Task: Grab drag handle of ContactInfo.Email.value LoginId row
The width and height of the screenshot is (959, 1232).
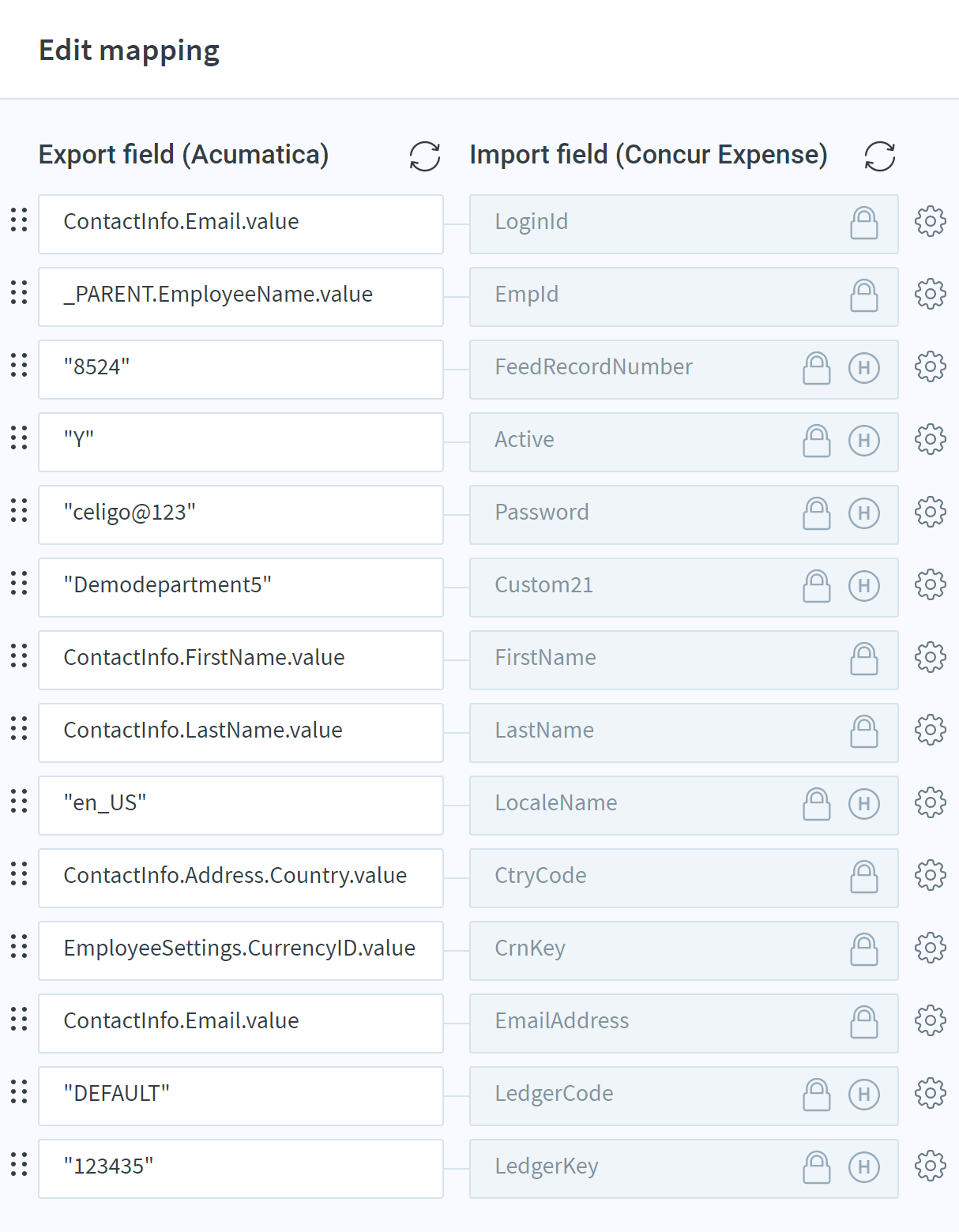Action: (x=19, y=220)
